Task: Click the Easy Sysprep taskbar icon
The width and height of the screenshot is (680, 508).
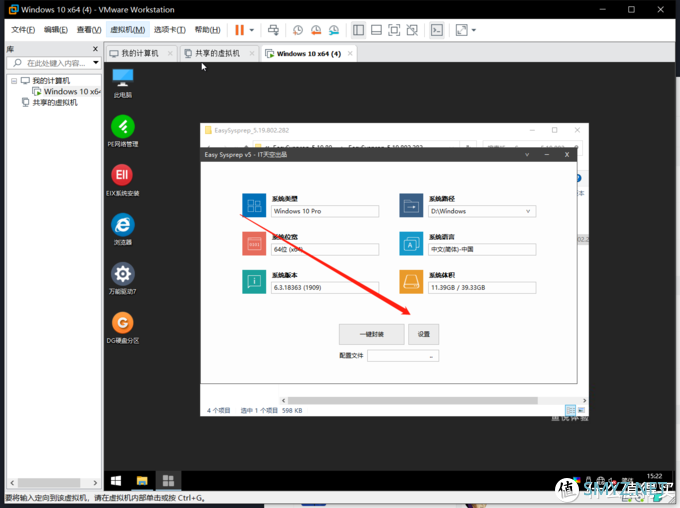Action: point(168,481)
